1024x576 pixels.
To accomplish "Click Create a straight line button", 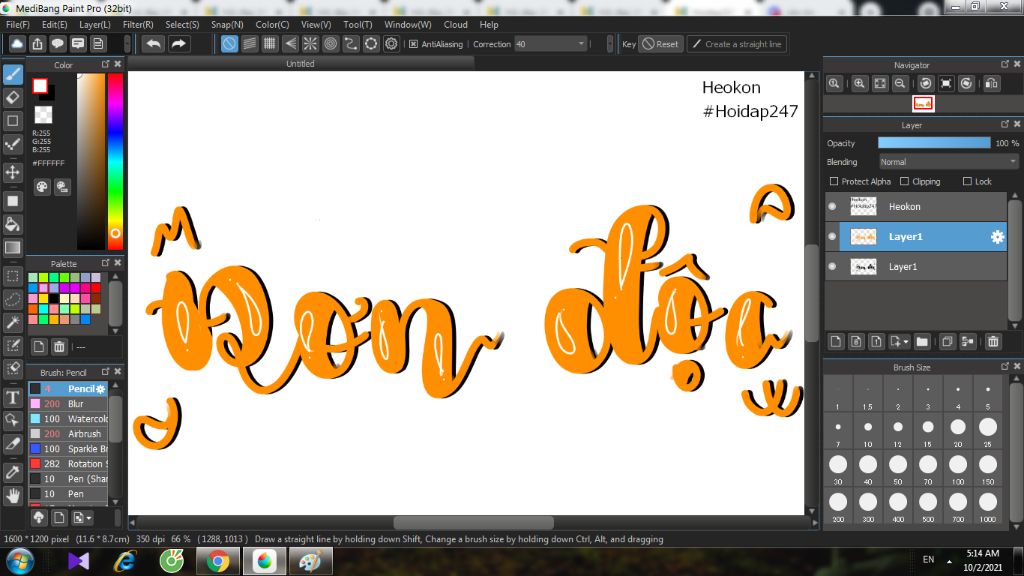I will [737, 44].
